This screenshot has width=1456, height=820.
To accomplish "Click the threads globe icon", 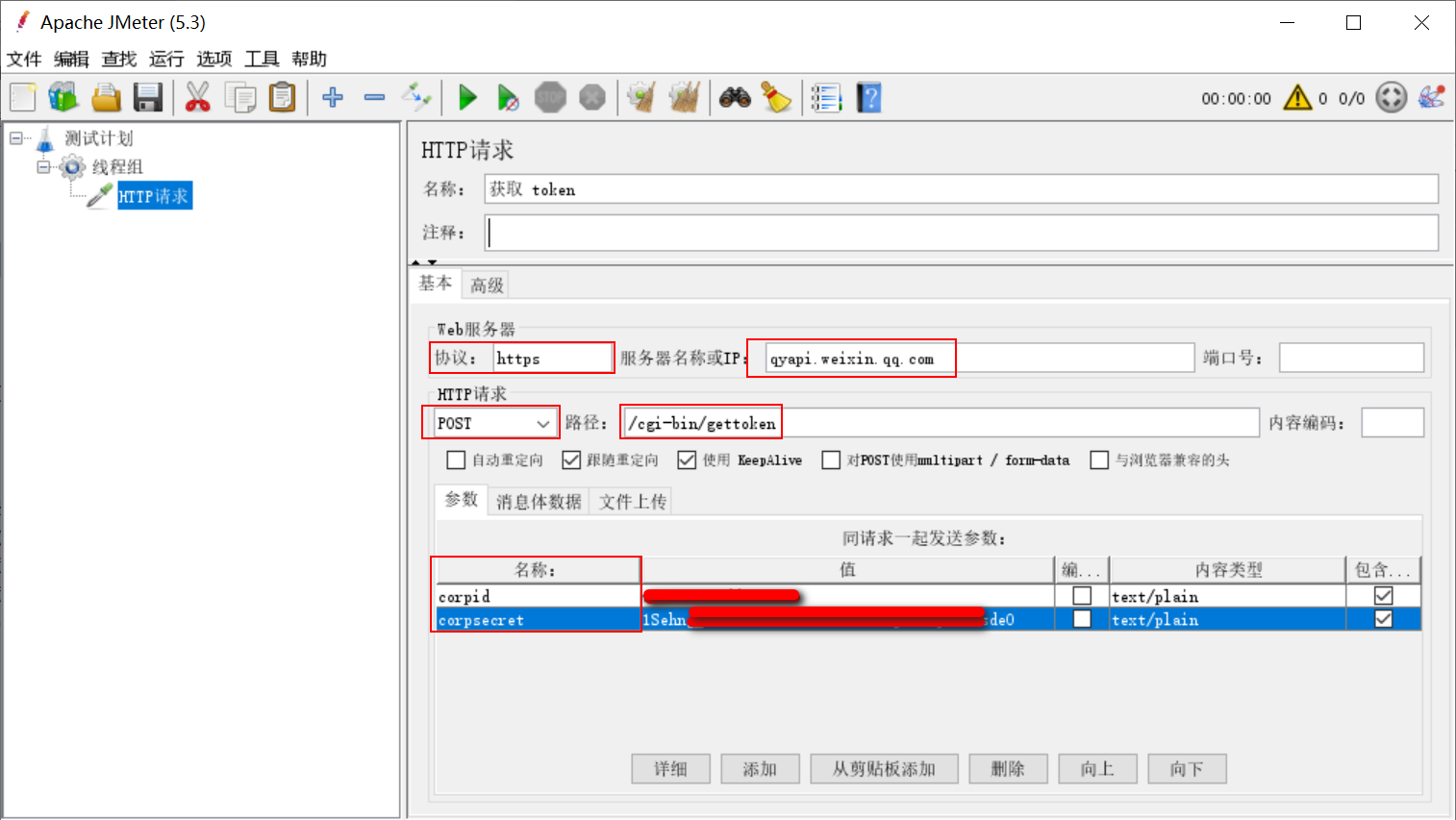I will (x=1391, y=97).
